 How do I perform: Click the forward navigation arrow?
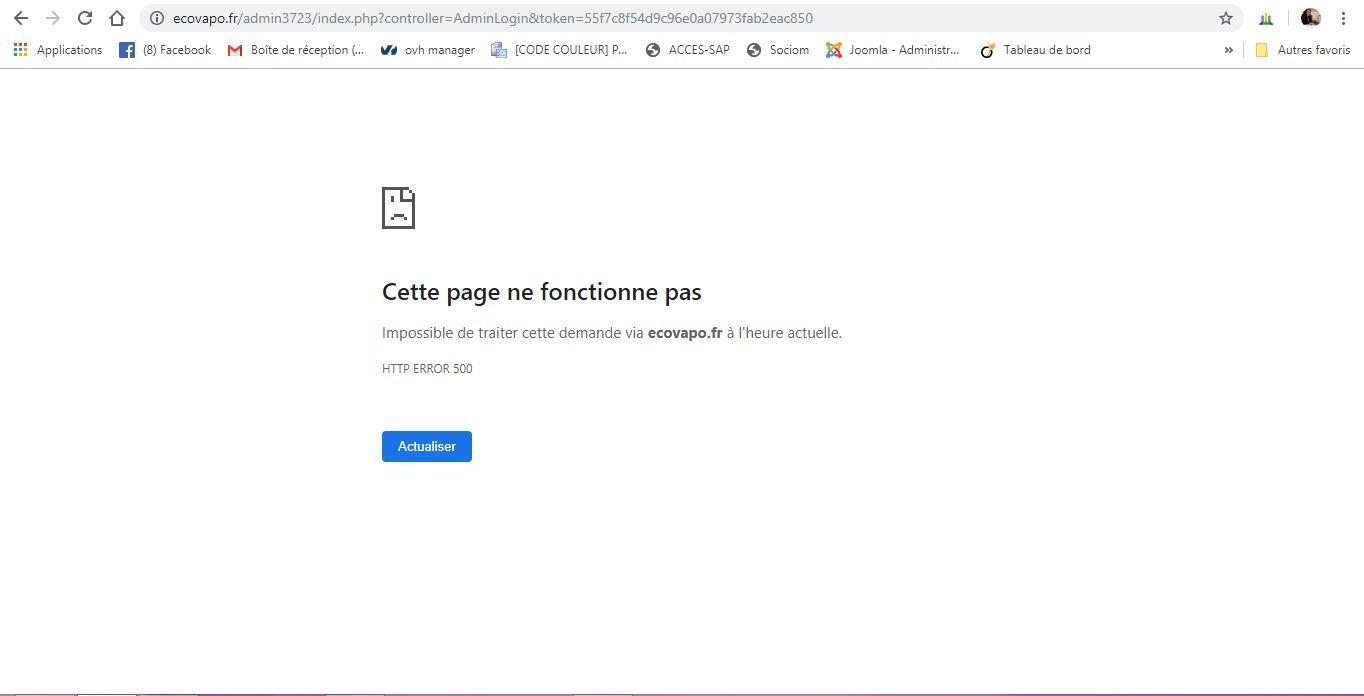[53, 18]
